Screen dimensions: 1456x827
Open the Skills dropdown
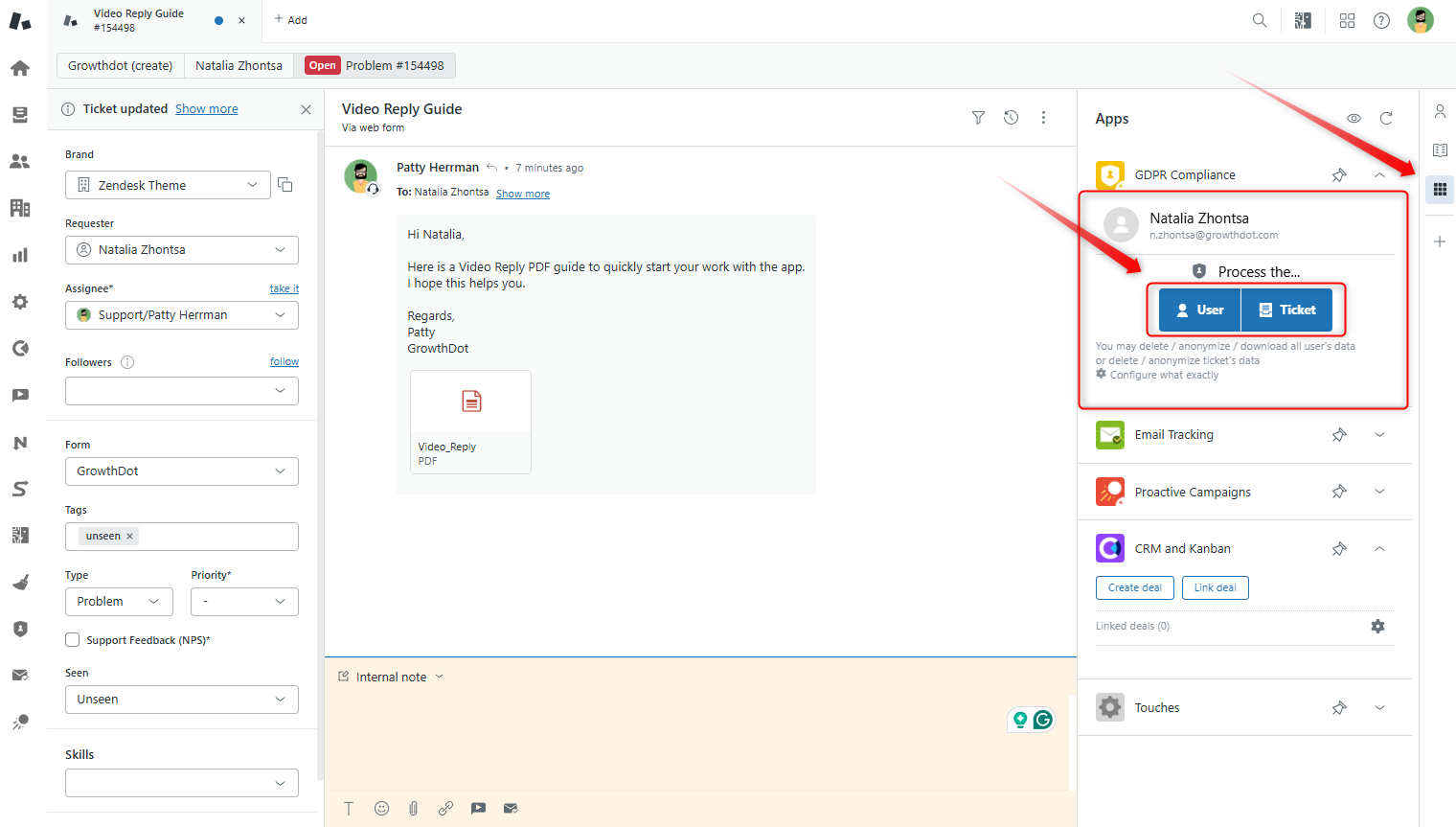pyautogui.click(x=182, y=783)
